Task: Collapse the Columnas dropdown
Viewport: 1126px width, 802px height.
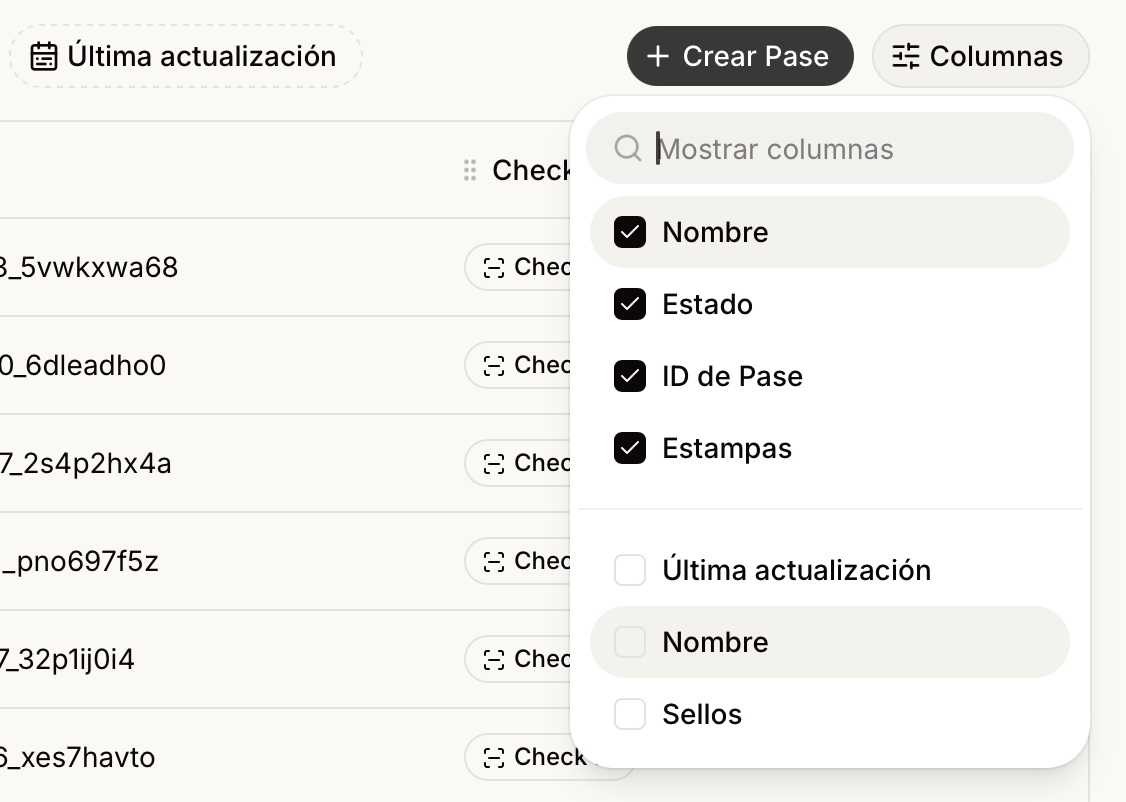Action: (x=980, y=57)
